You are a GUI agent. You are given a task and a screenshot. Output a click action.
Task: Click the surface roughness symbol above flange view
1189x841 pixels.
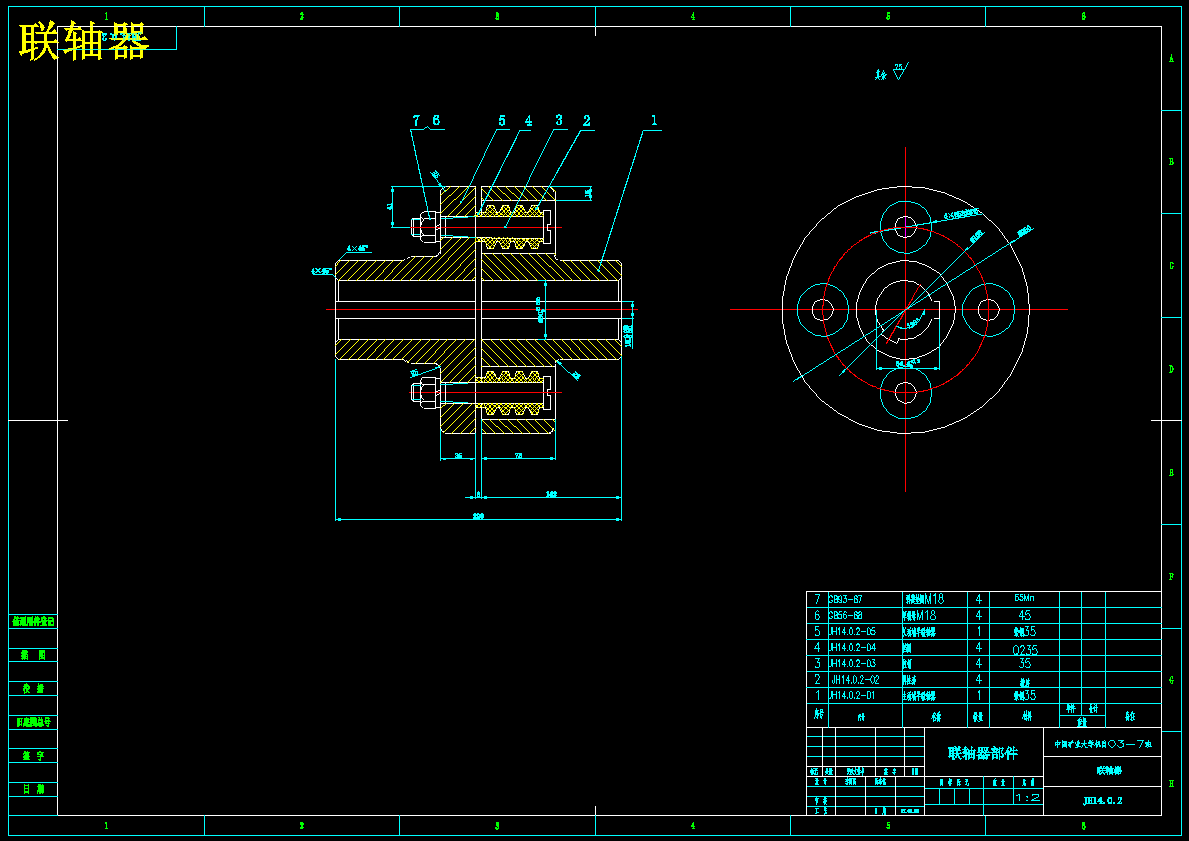click(899, 72)
